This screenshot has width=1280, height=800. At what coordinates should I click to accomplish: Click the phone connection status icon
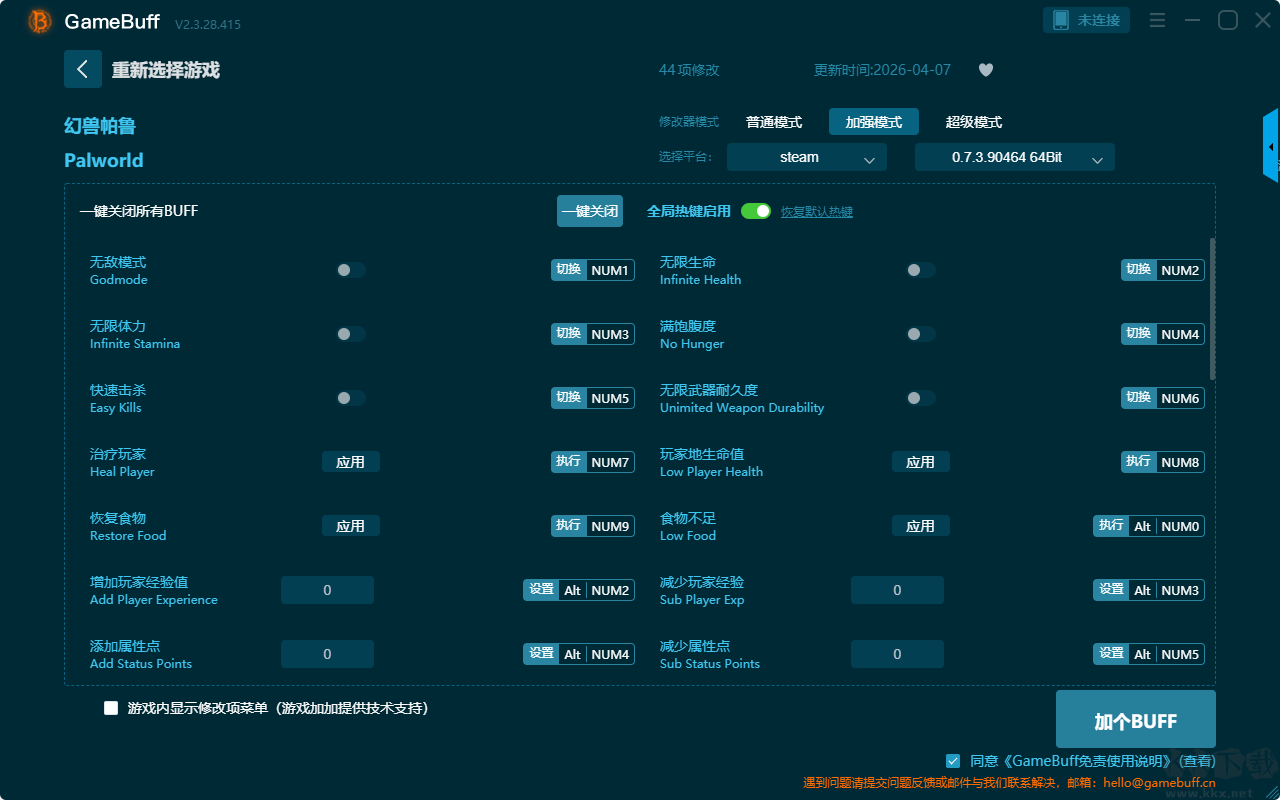click(x=1060, y=20)
